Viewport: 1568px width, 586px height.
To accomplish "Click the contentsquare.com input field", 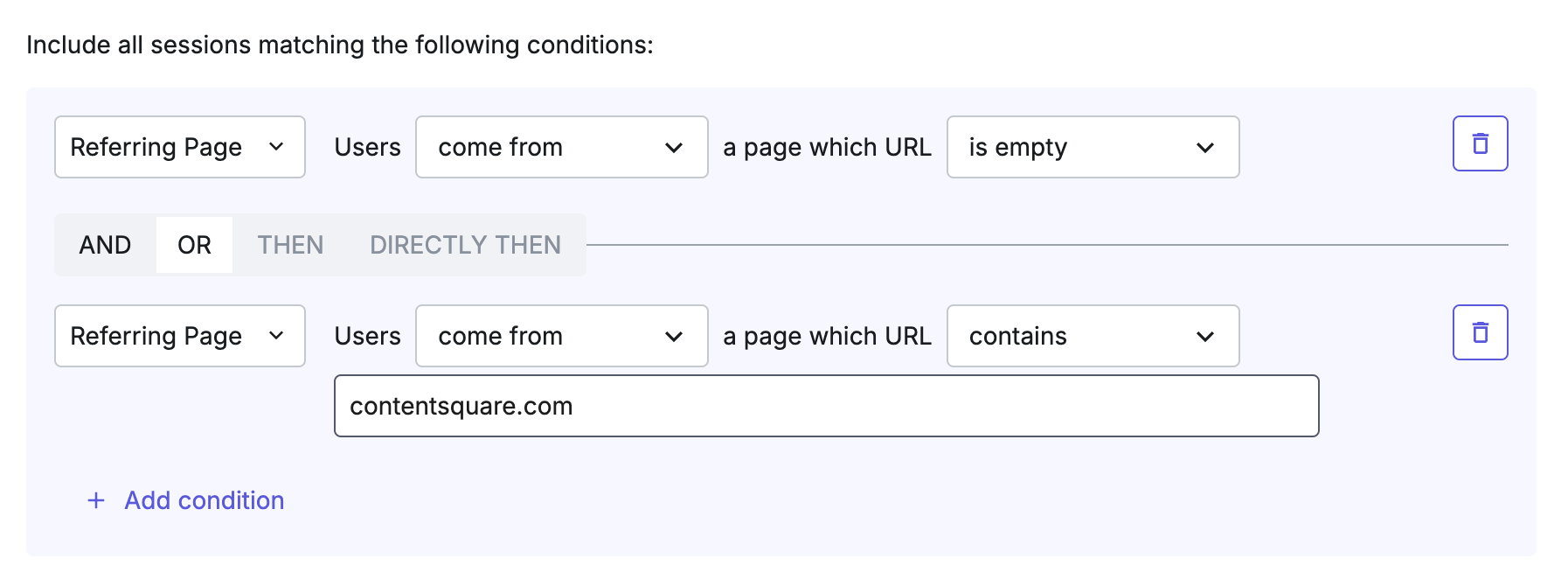I will 826,406.
